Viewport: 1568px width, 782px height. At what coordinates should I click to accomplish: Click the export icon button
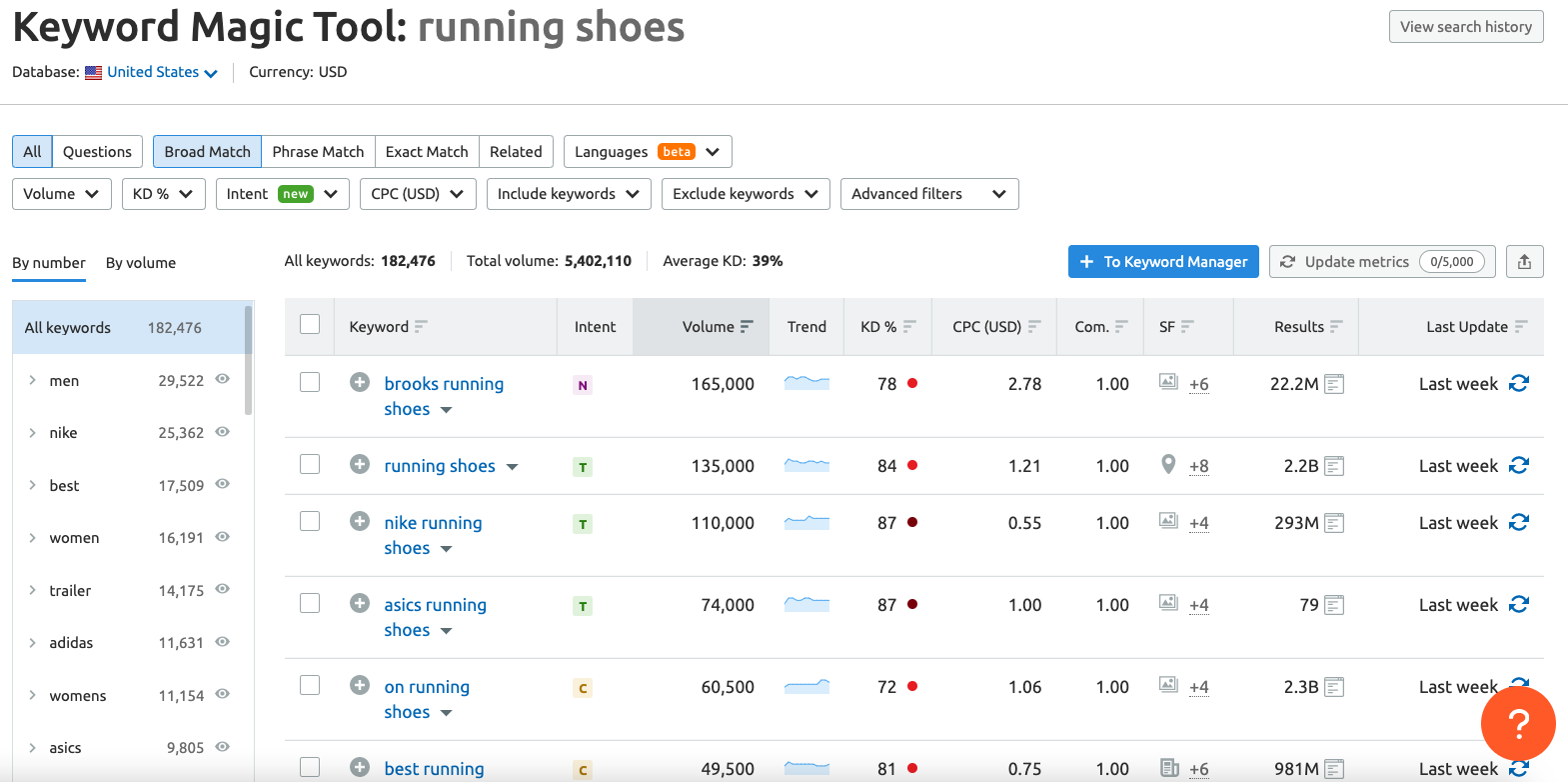click(1524, 262)
